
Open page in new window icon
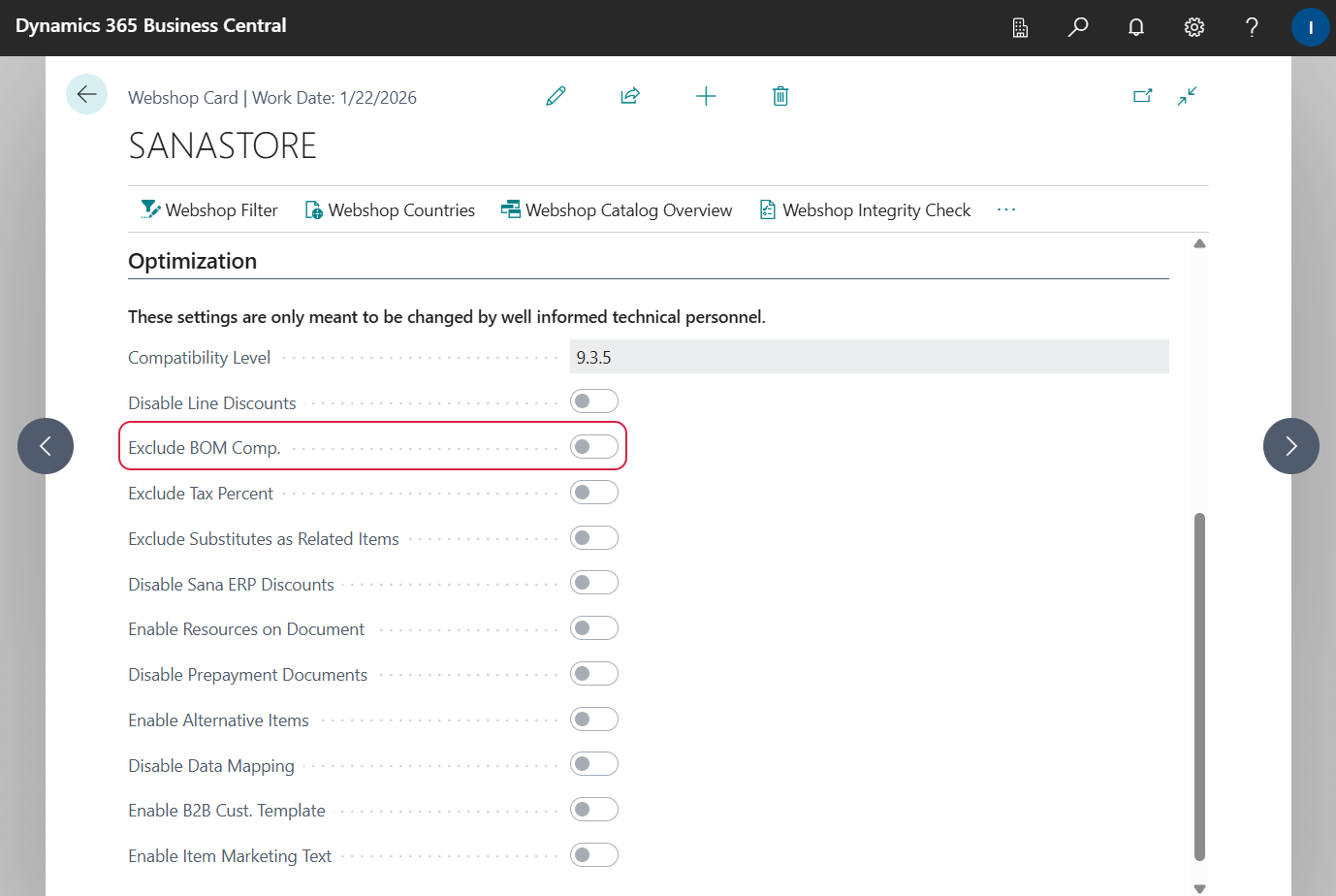[x=1143, y=96]
